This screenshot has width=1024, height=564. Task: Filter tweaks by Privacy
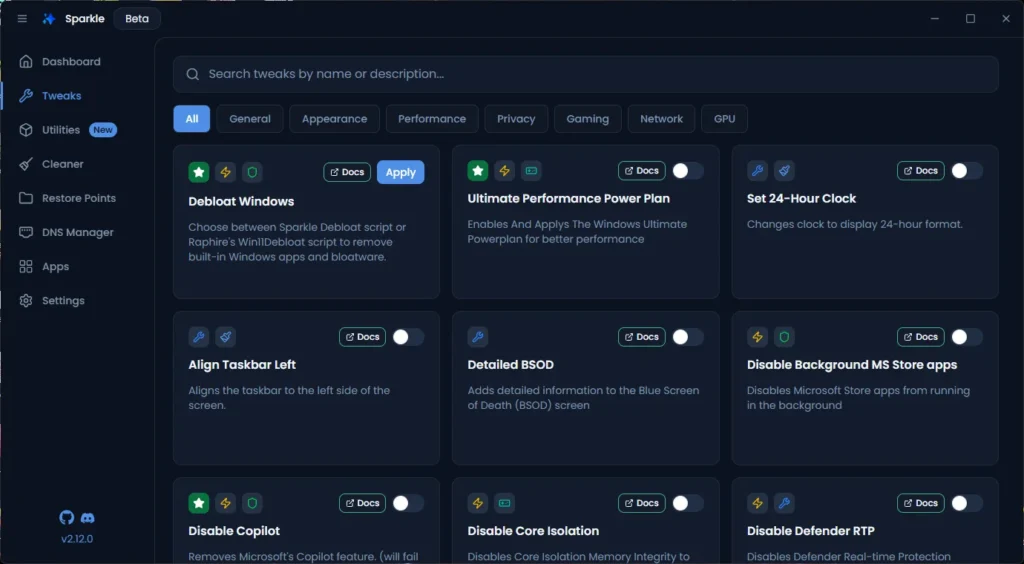coord(516,119)
